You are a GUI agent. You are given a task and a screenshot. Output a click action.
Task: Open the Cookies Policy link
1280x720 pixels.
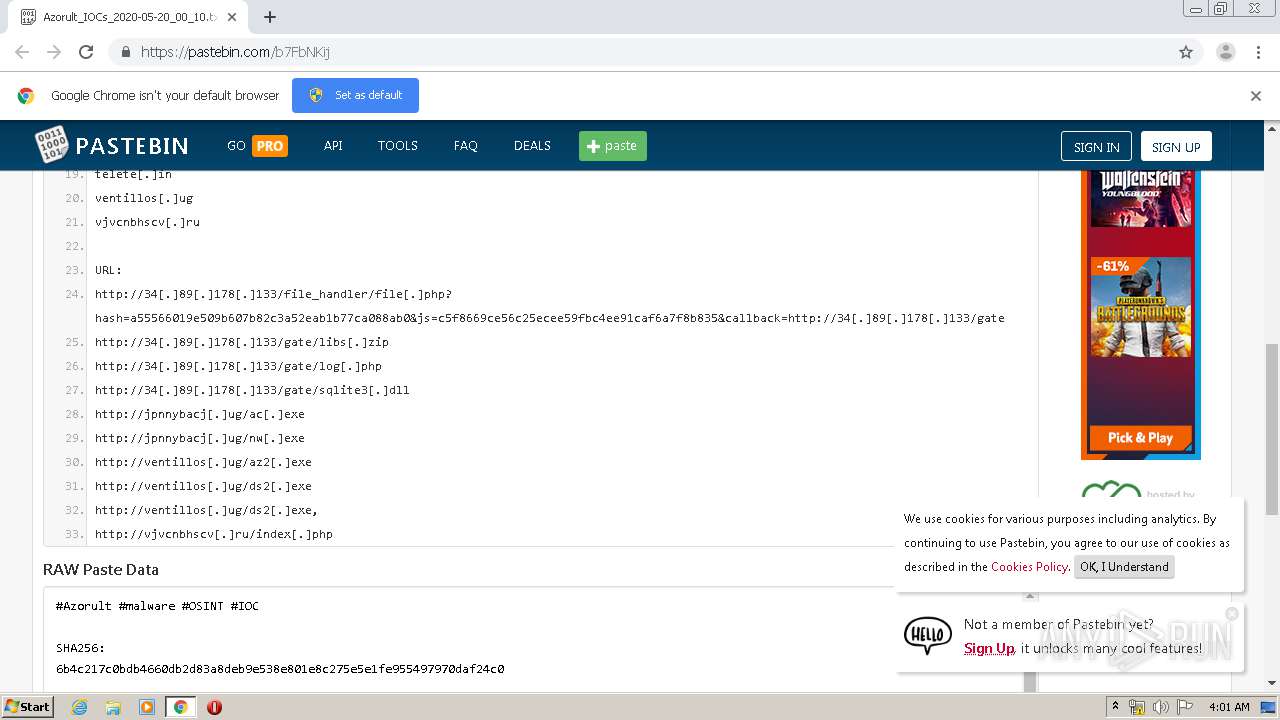click(x=1029, y=567)
